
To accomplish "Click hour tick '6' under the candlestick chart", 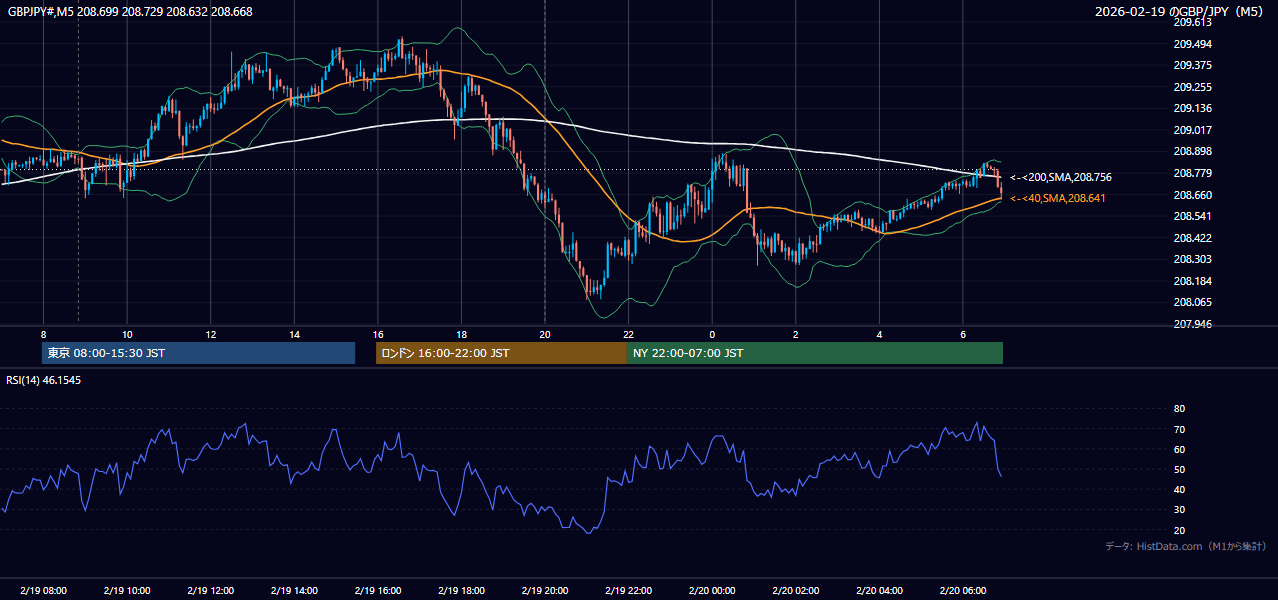I will (x=963, y=334).
